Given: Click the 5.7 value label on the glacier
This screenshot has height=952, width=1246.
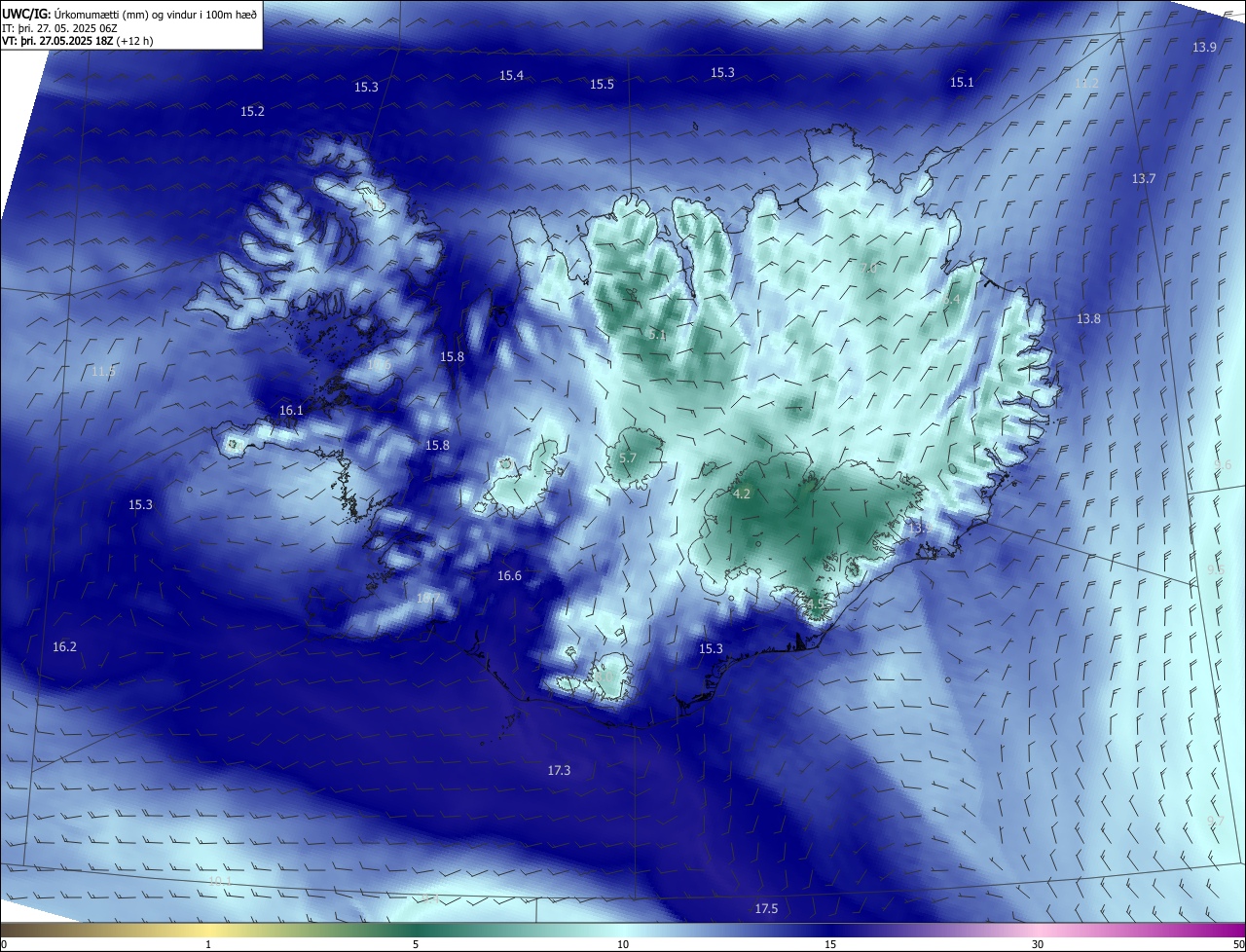Looking at the screenshot, I should (628, 458).
